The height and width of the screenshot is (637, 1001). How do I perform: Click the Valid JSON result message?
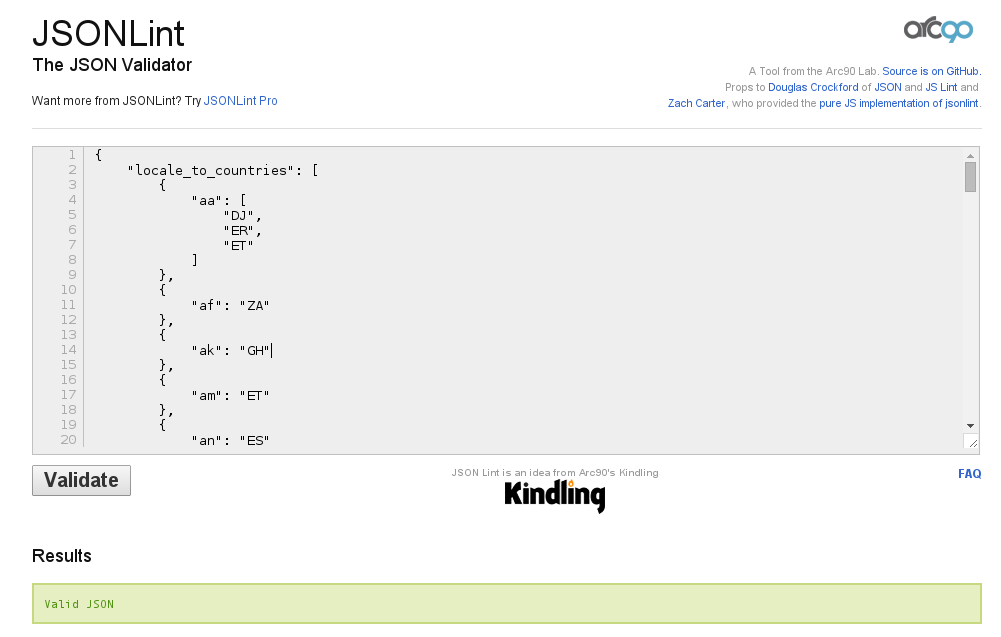tap(79, 604)
